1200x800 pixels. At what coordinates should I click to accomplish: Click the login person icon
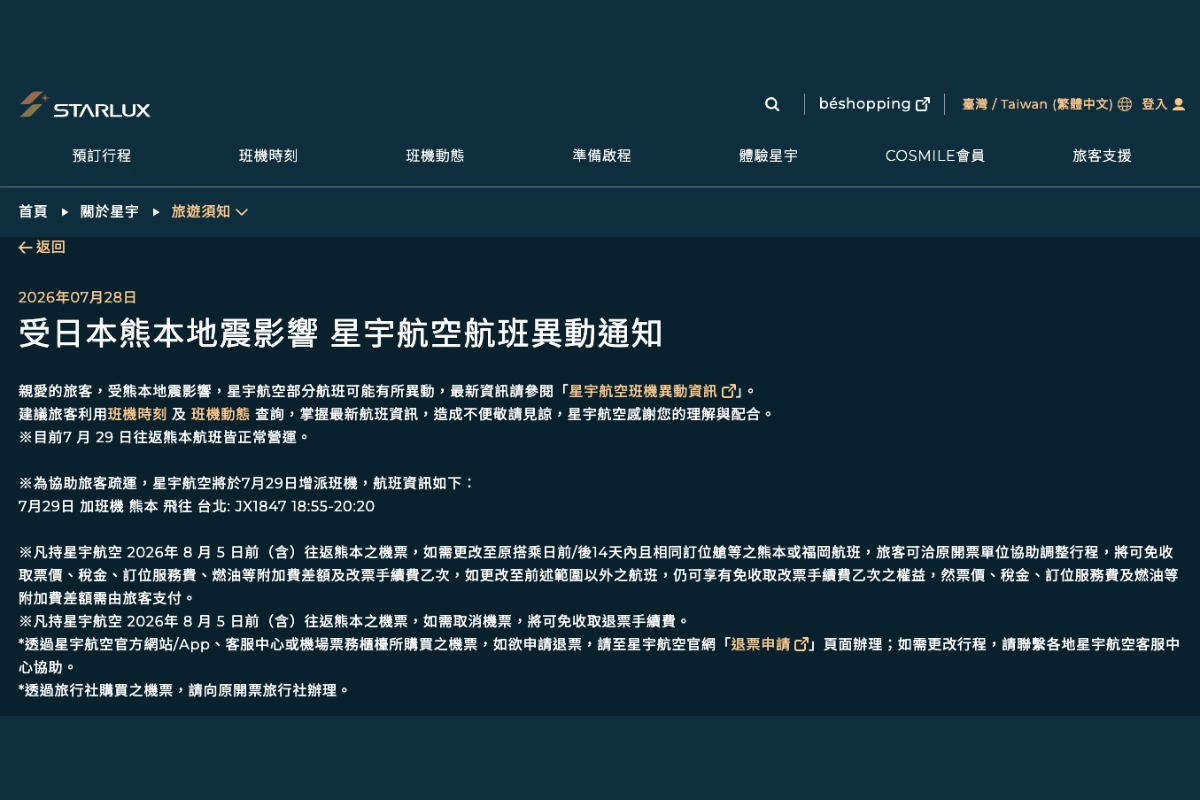(1179, 104)
